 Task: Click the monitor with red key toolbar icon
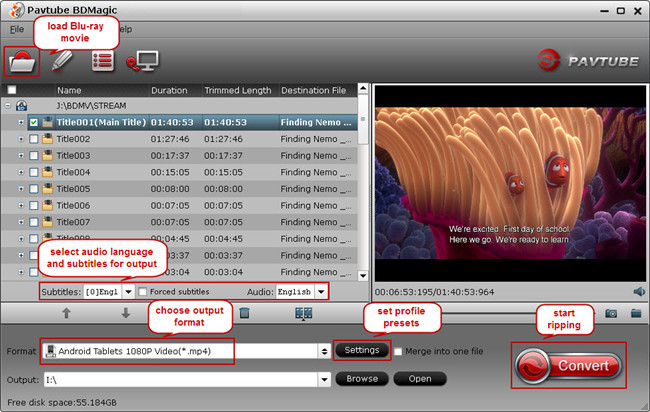(143, 61)
